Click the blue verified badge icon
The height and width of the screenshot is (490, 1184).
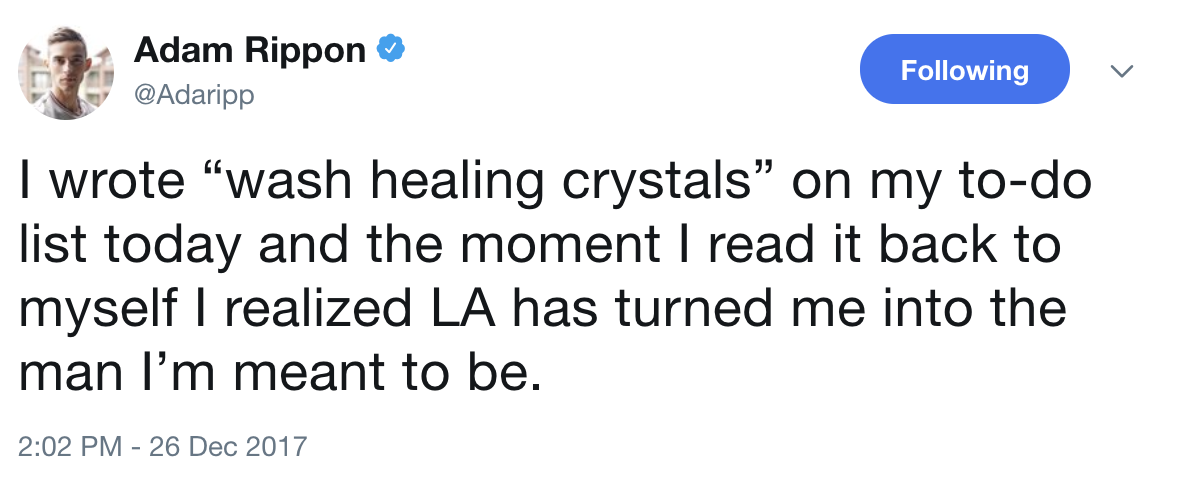pos(391,49)
